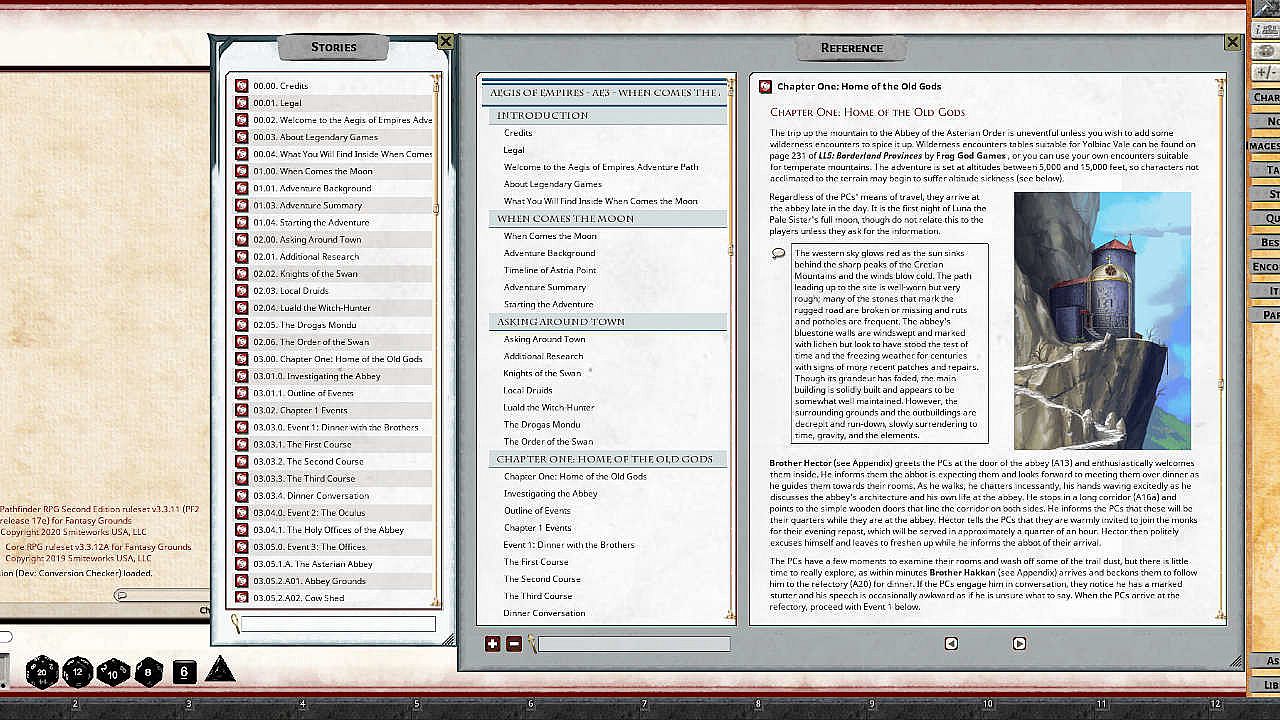Collapse the Aegis of Empires book header

[604, 93]
